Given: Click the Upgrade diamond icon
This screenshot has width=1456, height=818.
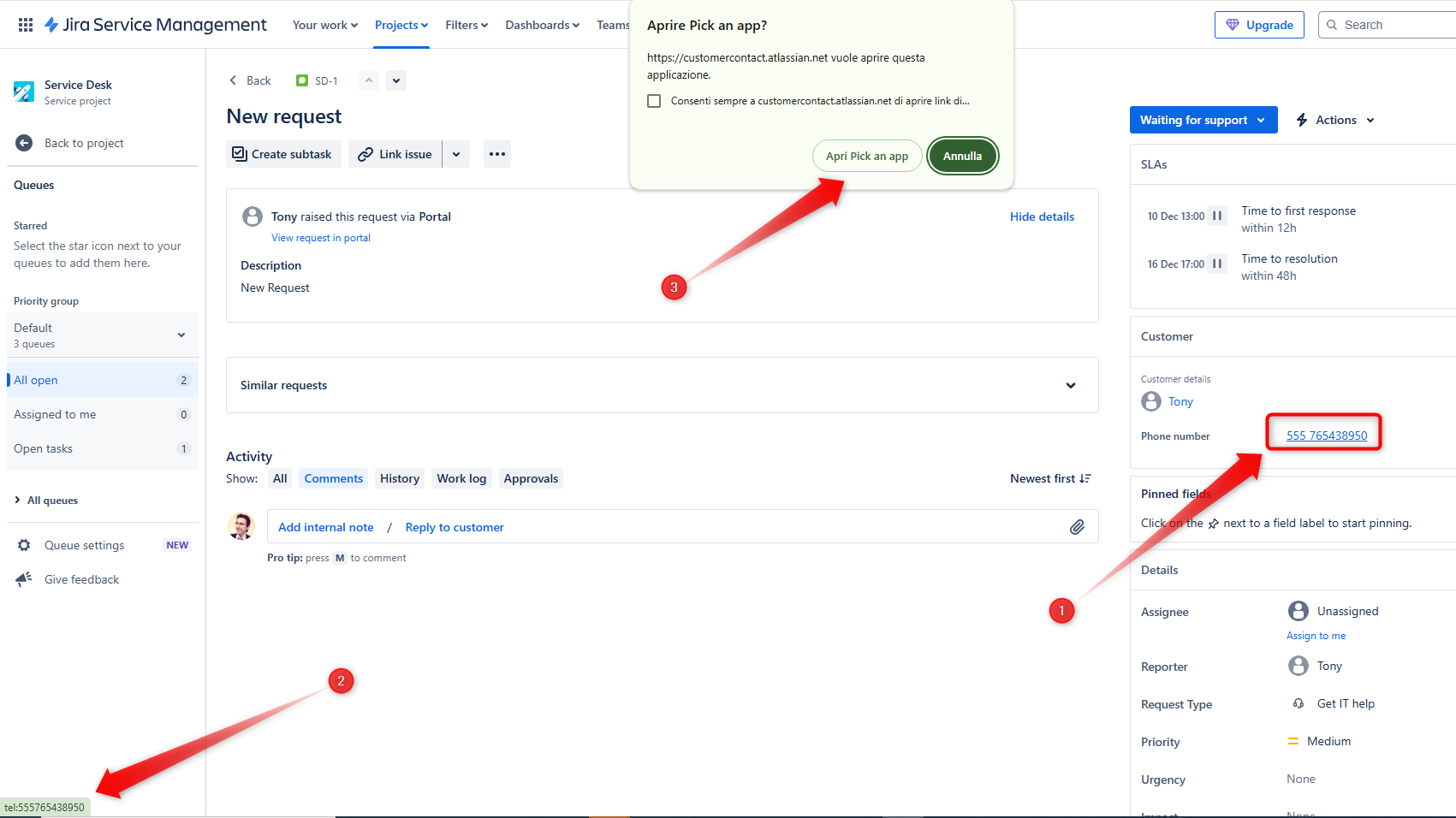Looking at the screenshot, I should pyautogui.click(x=1233, y=25).
